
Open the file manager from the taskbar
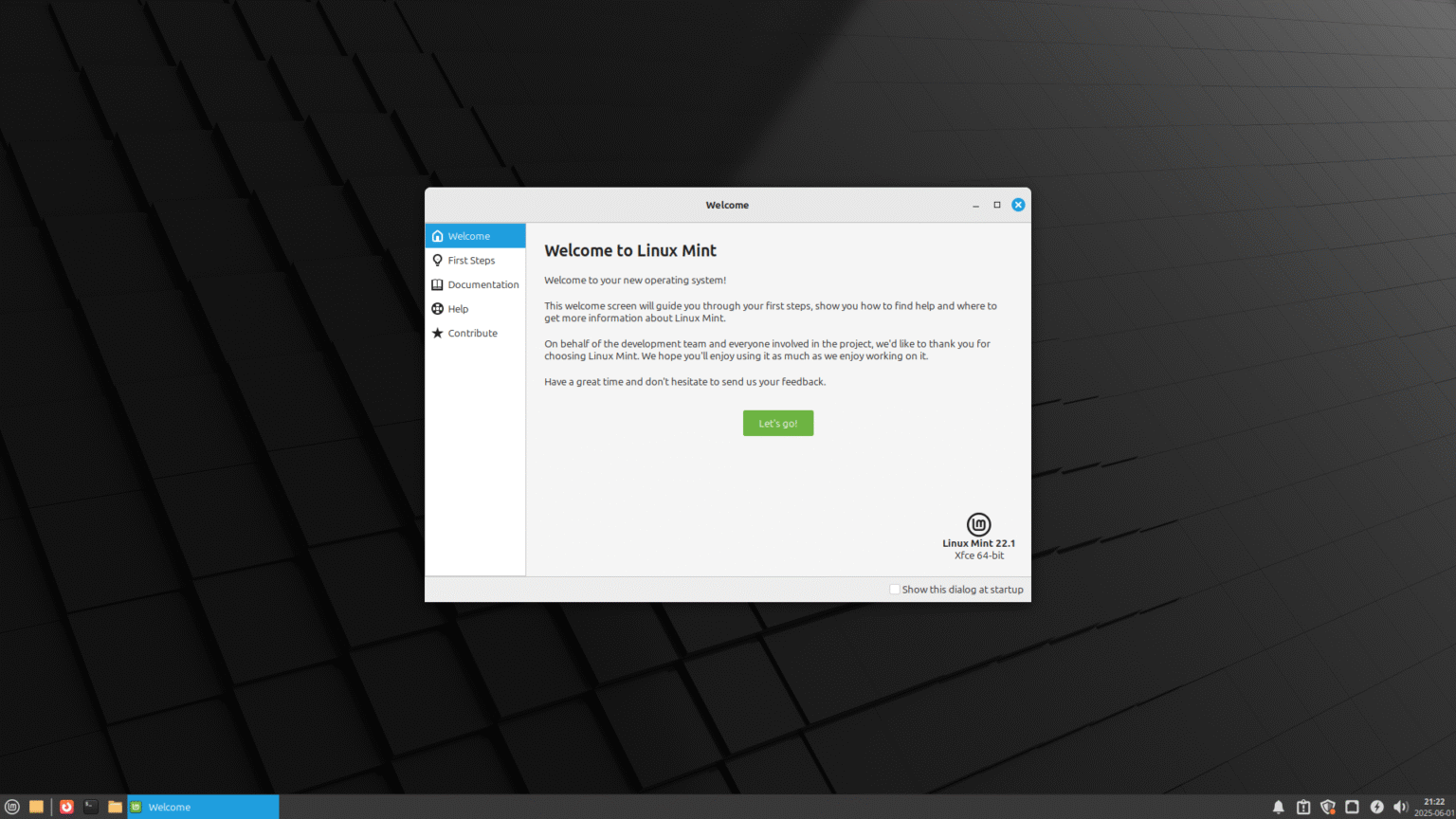(x=115, y=807)
